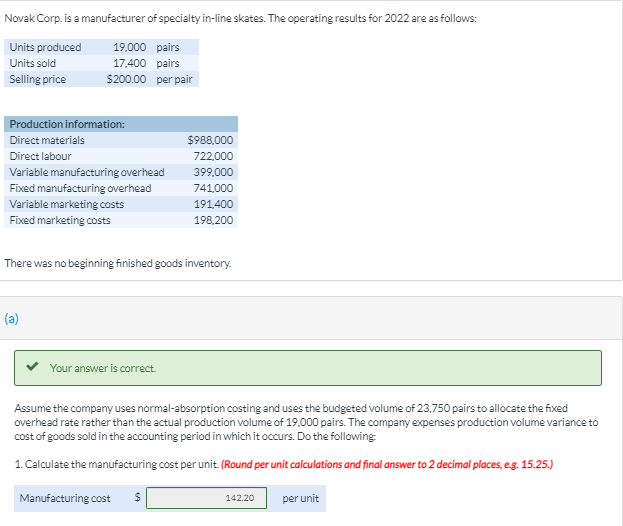Select the 'Fixed marketing costs' row label
This screenshot has width=623, height=526.
(x=60, y=220)
